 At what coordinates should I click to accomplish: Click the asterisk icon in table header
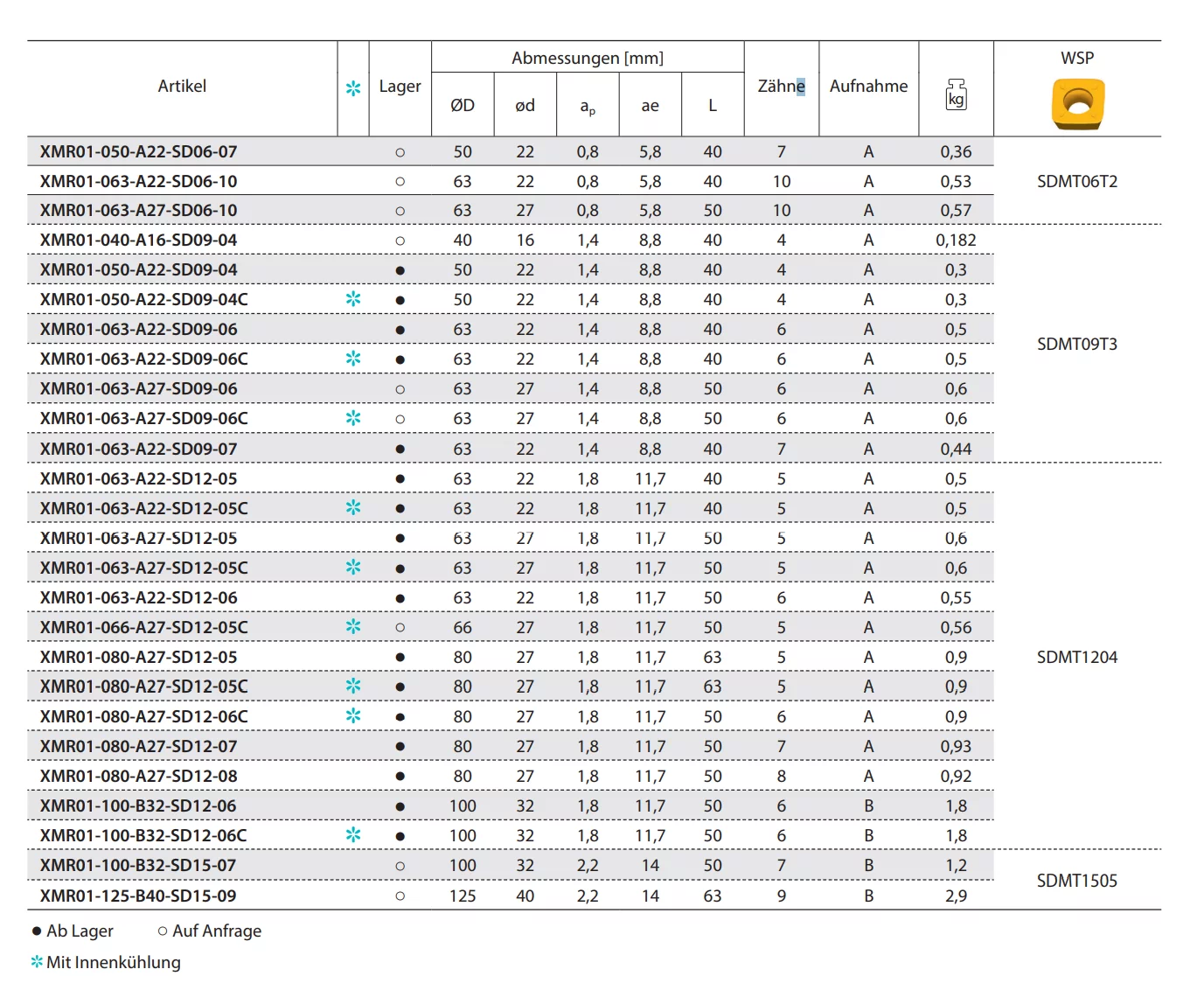(353, 88)
